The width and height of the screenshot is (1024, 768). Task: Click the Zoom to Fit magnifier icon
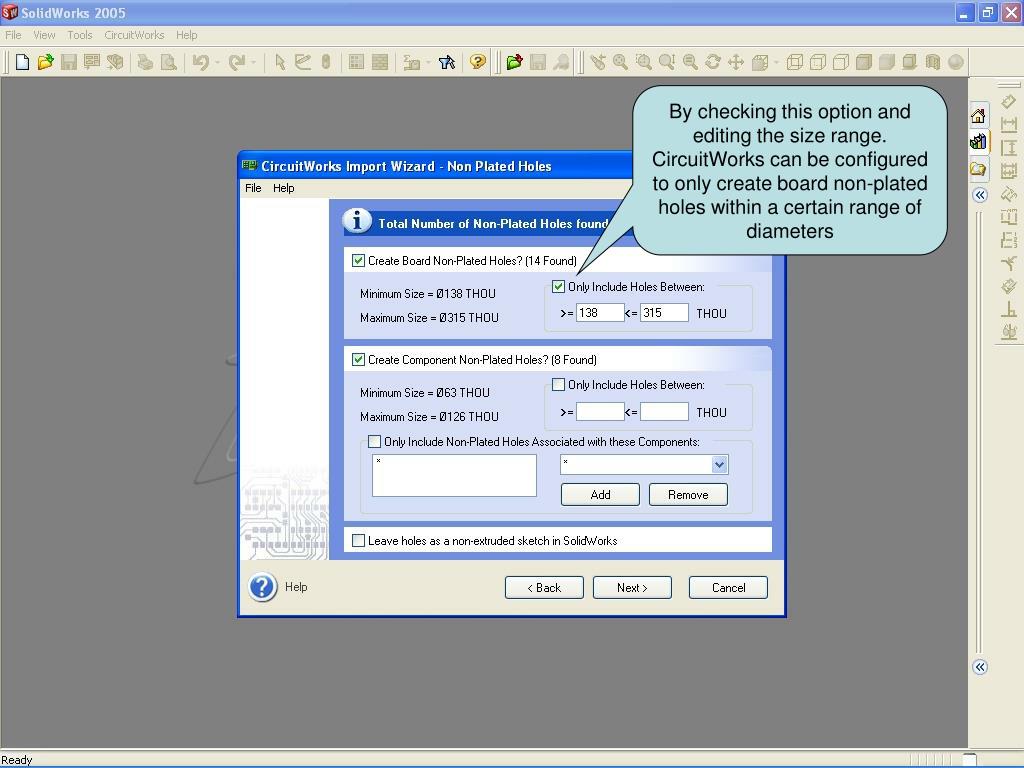point(620,62)
